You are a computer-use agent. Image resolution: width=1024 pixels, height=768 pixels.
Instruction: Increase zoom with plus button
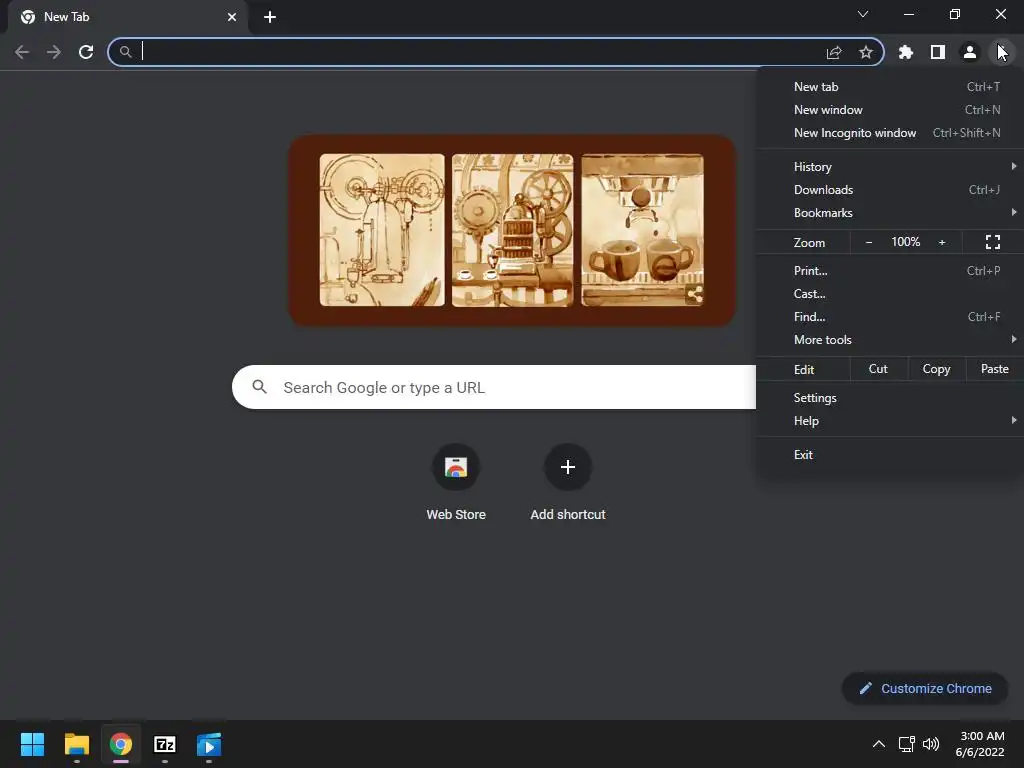click(942, 242)
